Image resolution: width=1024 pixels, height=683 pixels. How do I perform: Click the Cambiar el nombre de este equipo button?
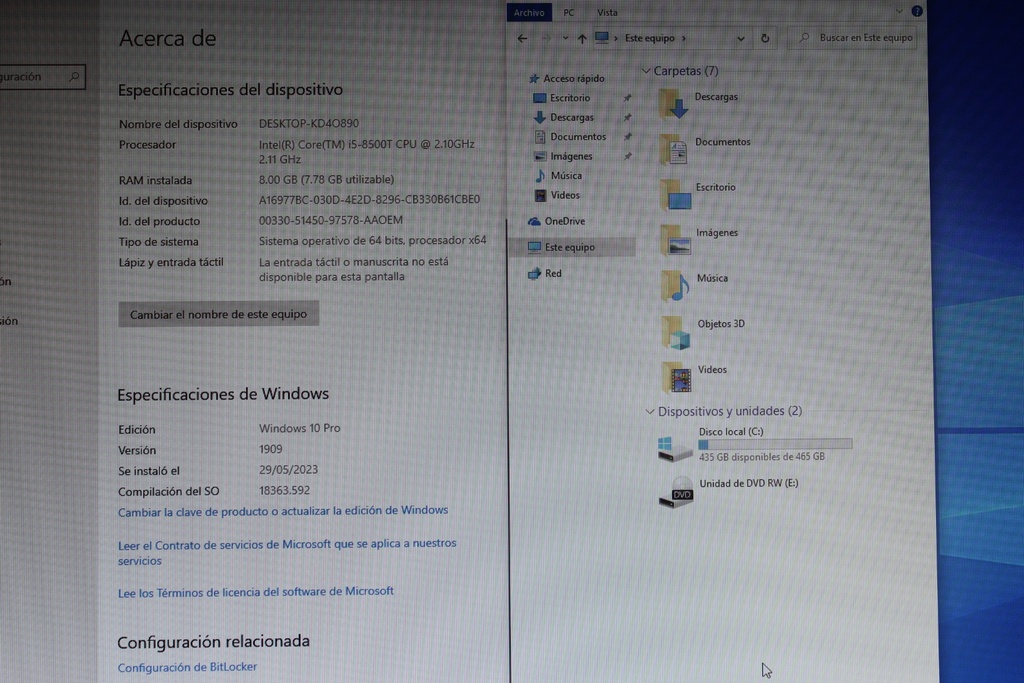point(219,314)
